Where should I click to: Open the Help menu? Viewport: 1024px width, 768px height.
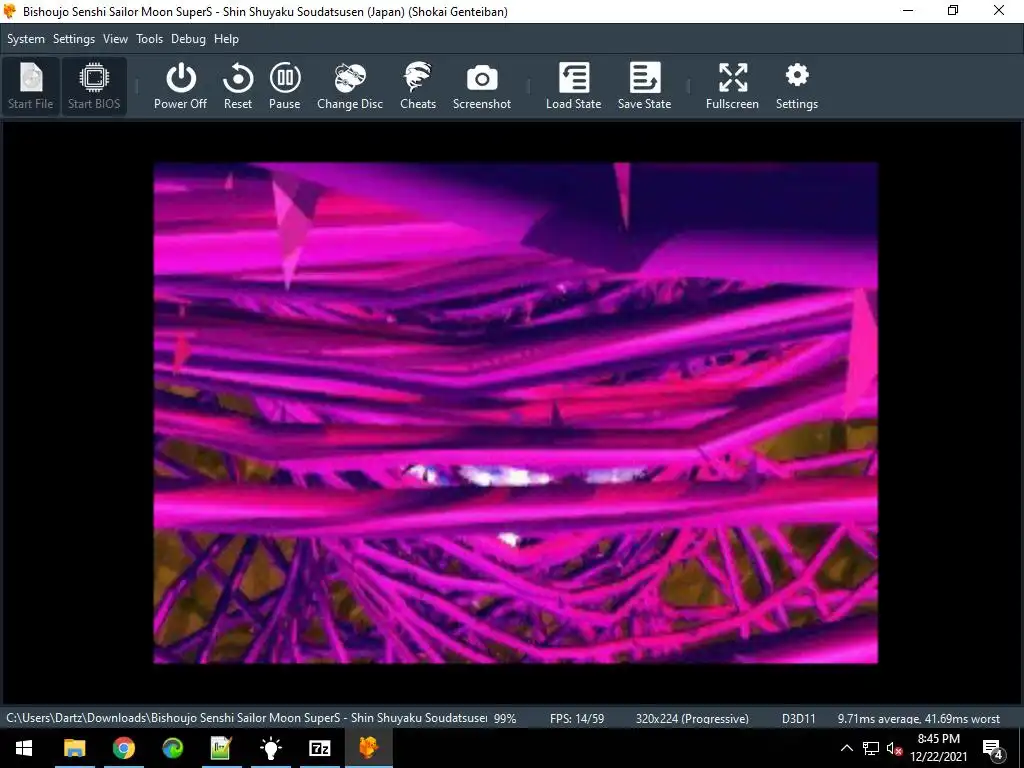[x=227, y=39]
